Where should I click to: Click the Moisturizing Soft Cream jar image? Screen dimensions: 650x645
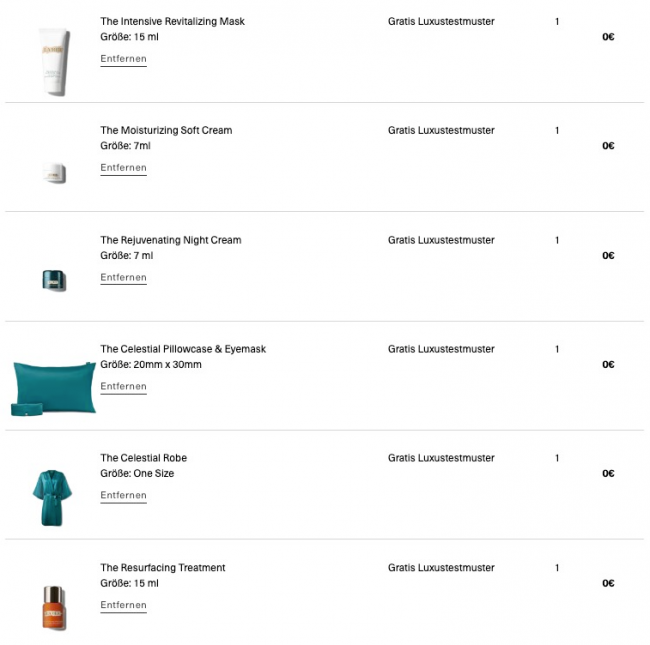coord(54,173)
